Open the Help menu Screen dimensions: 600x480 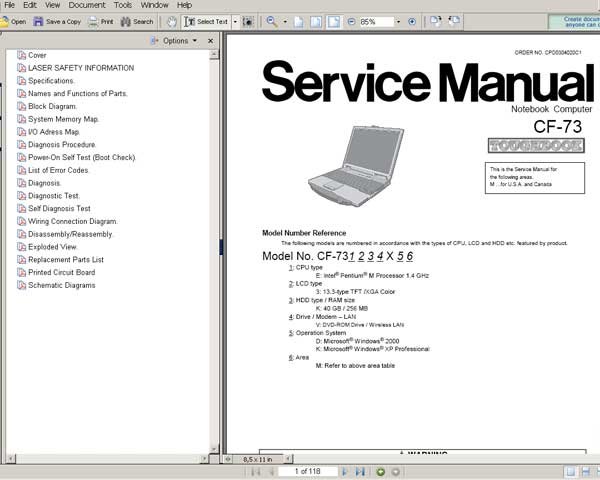184,5
